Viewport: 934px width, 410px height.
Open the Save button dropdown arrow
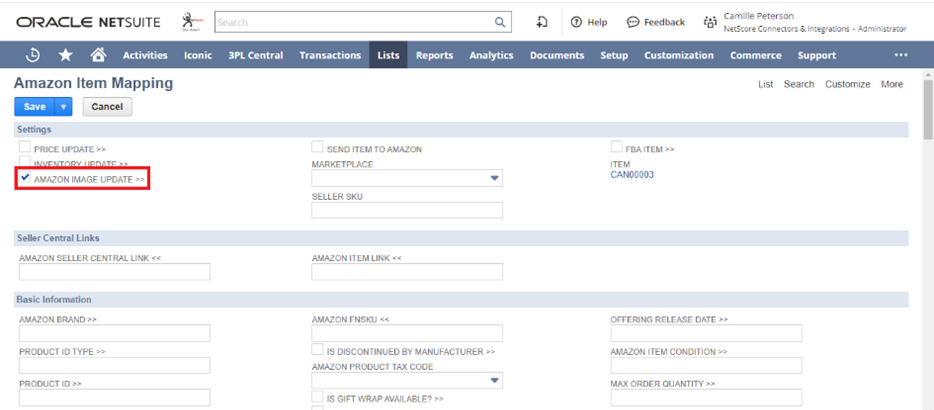64,106
